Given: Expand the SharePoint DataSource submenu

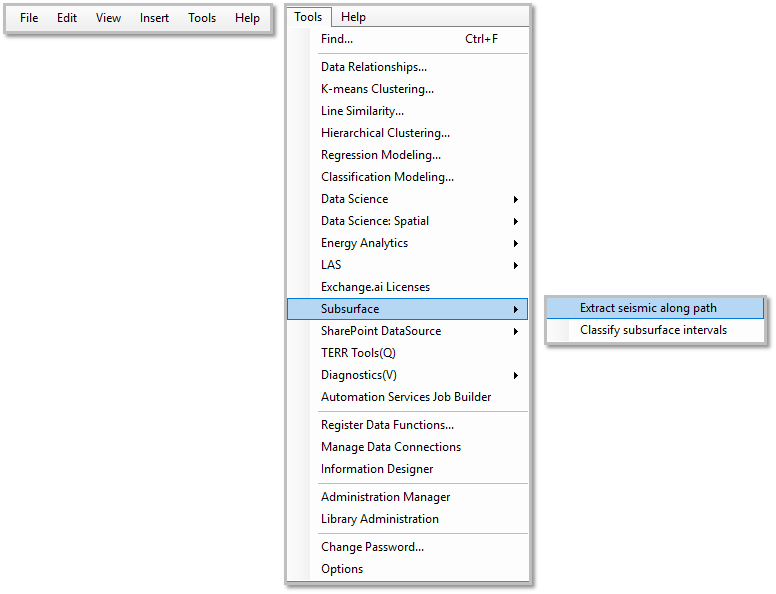Looking at the screenshot, I should click(408, 331).
